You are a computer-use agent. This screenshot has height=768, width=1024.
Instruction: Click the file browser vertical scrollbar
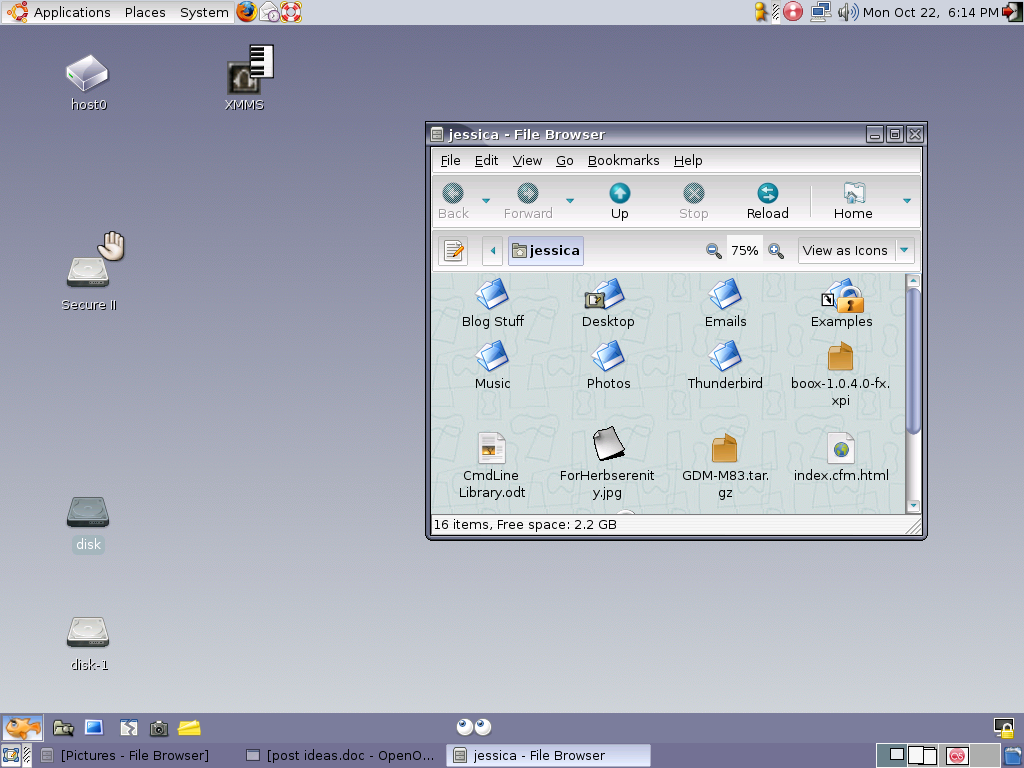tap(912, 360)
